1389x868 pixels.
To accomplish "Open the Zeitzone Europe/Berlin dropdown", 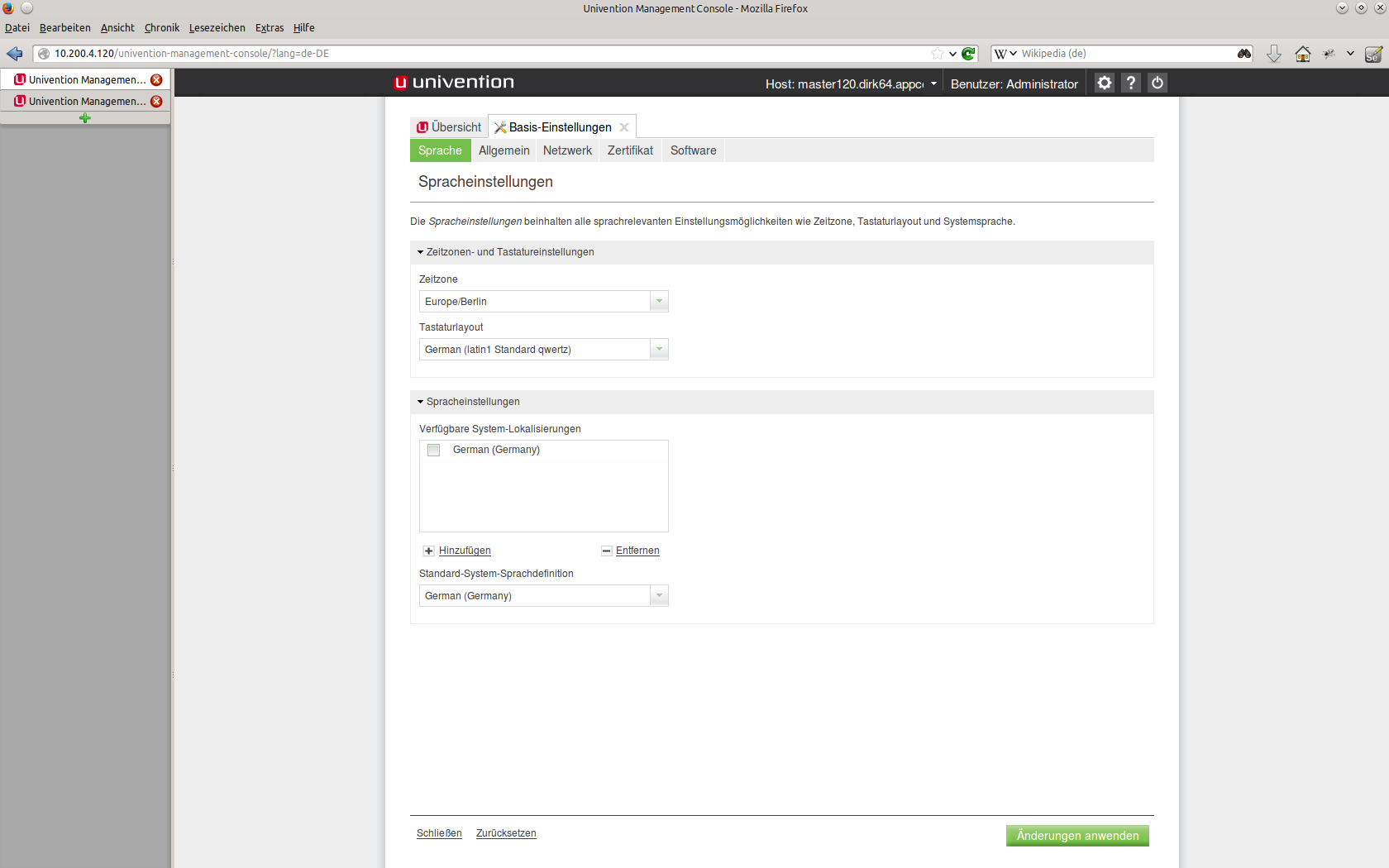I will tap(659, 302).
